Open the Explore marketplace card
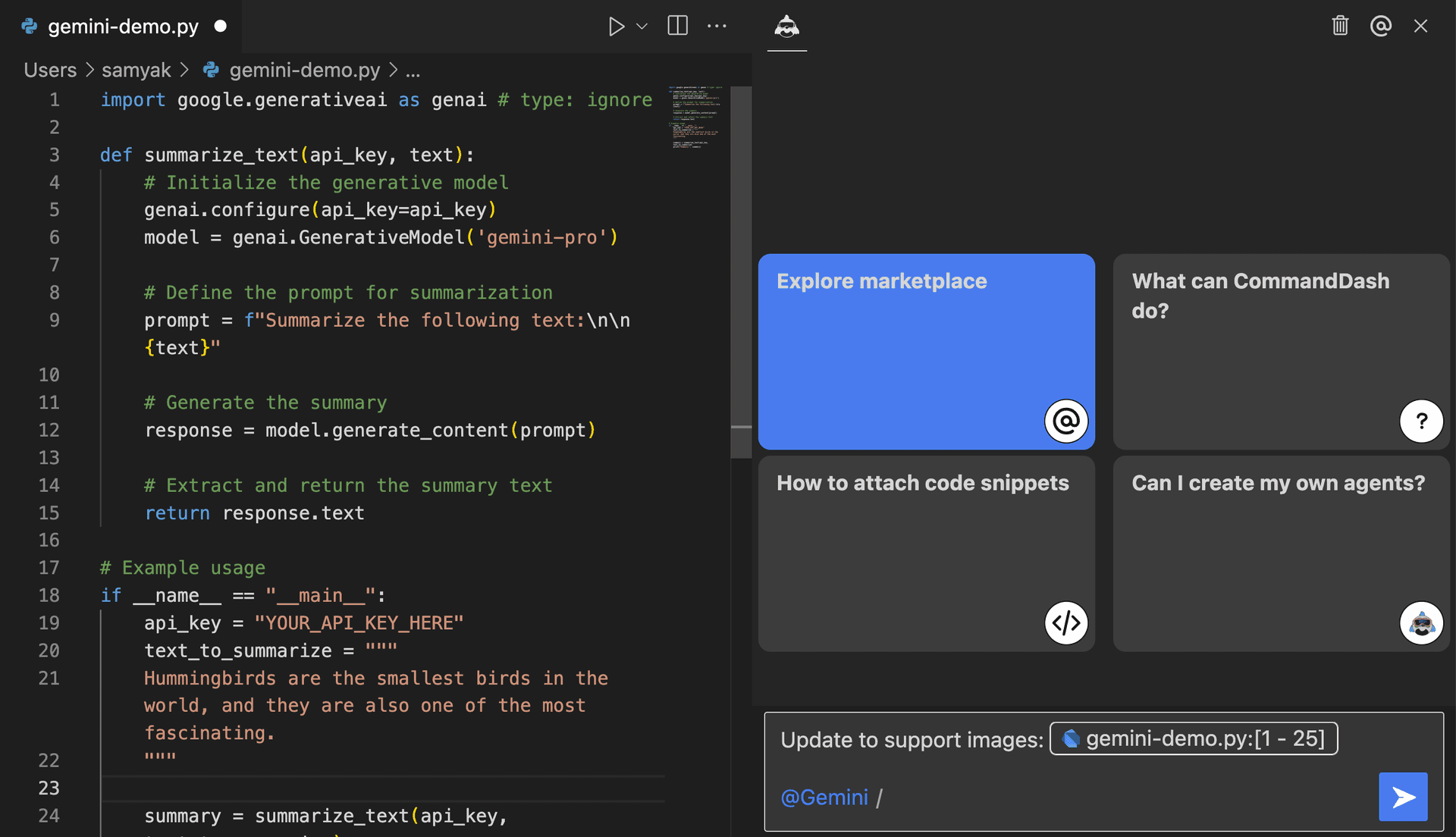Viewport: 1456px width, 837px height. pos(927,352)
